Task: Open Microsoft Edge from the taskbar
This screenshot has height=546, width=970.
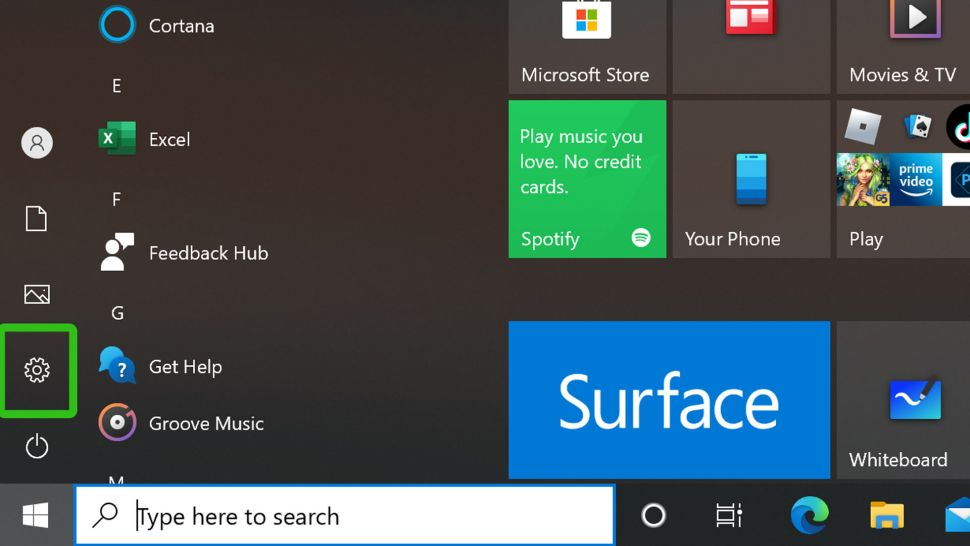Action: point(809,516)
